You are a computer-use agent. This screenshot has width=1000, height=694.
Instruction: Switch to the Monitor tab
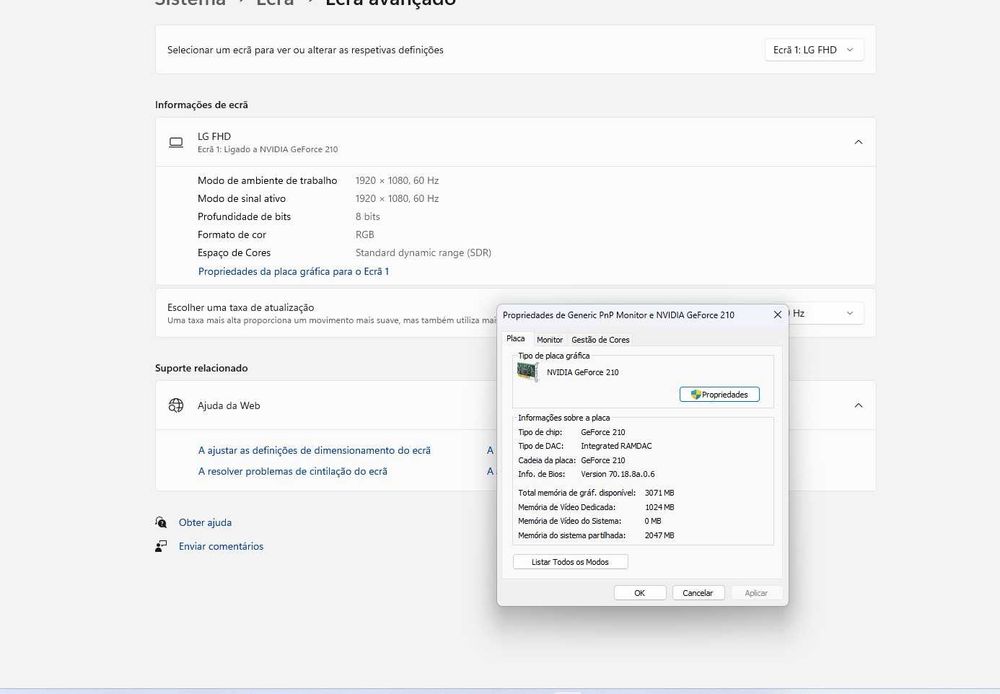[x=550, y=340]
